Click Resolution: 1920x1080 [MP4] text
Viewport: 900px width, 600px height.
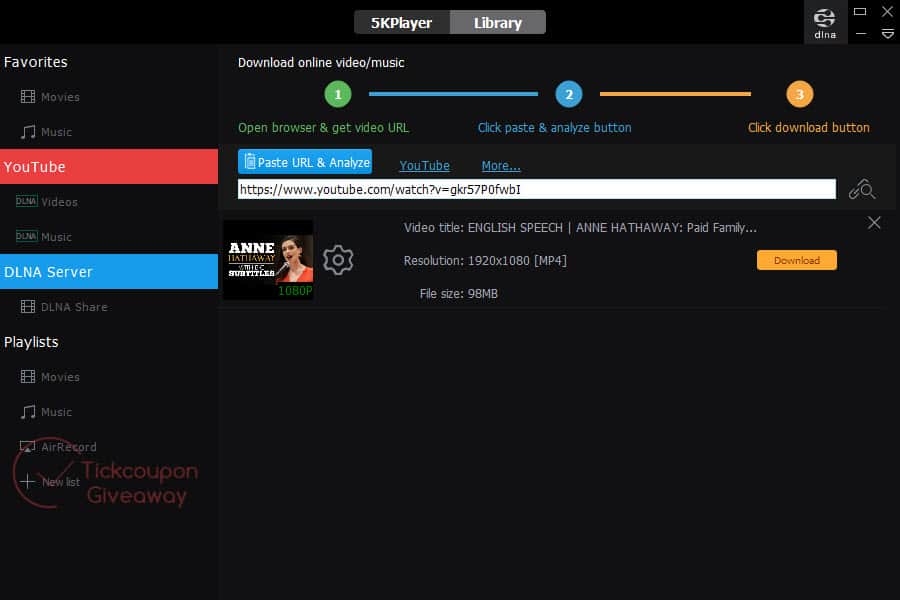tap(485, 261)
